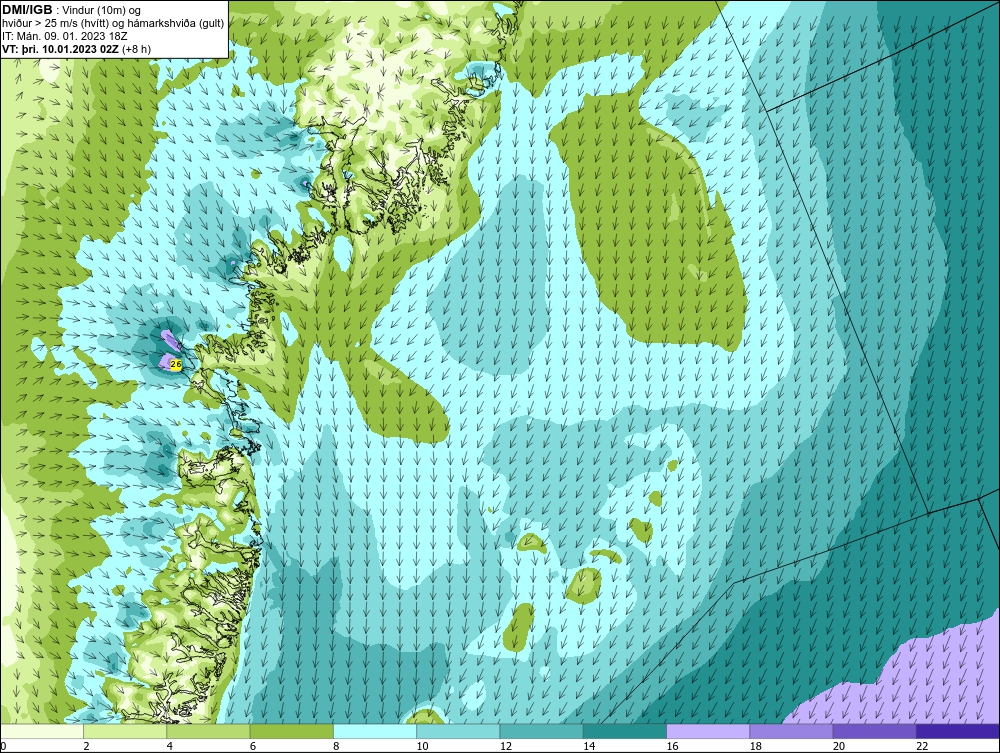Click the 16–18 m/s light purple legend swatch
Viewport: 1000px width, 753px height.
tap(708, 731)
